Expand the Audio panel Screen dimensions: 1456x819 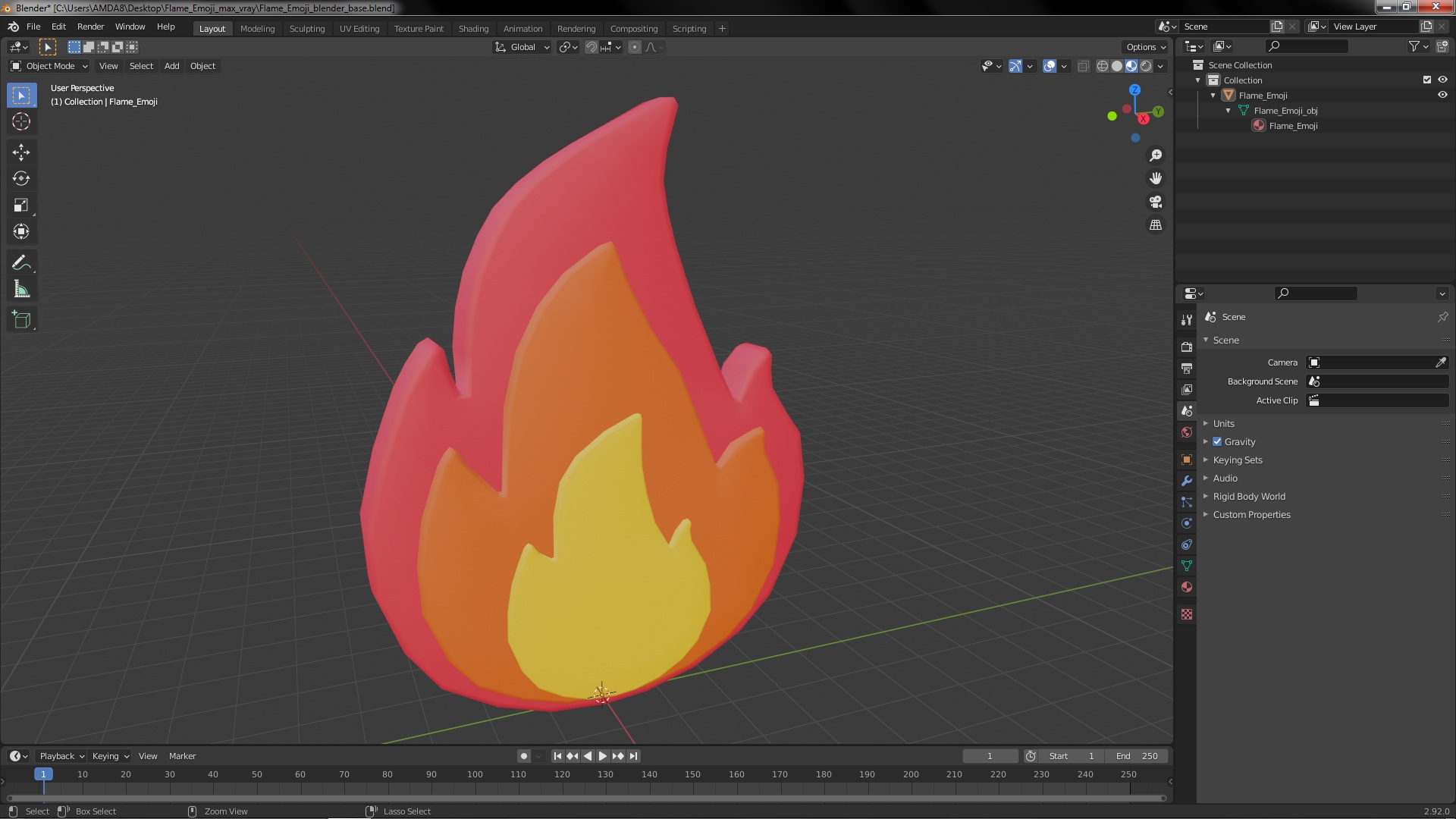click(1225, 478)
